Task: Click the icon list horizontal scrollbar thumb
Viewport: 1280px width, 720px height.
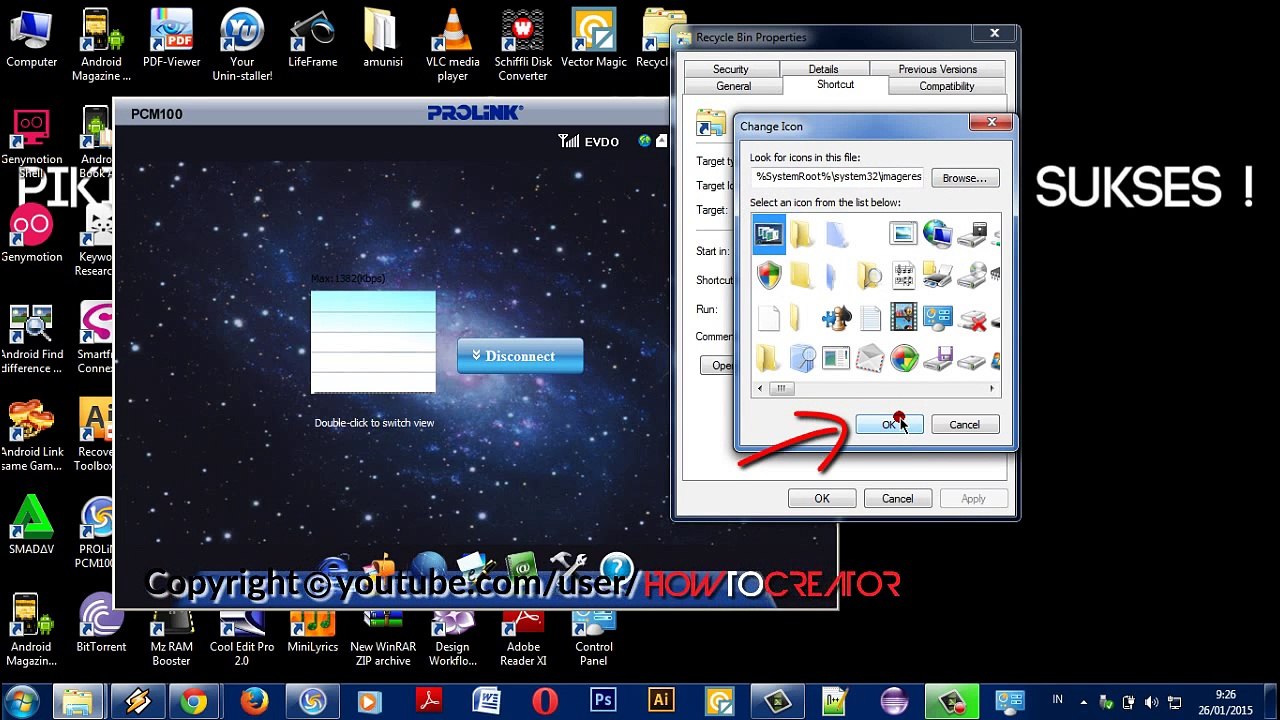Action: pyautogui.click(x=782, y=388)
